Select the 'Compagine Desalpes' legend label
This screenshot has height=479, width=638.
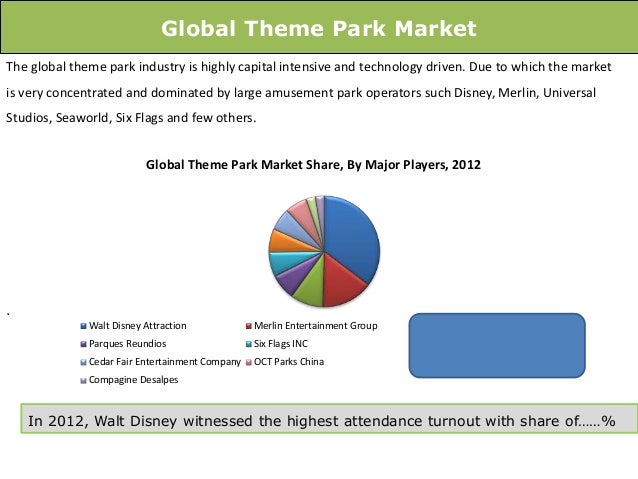[133, 380]
